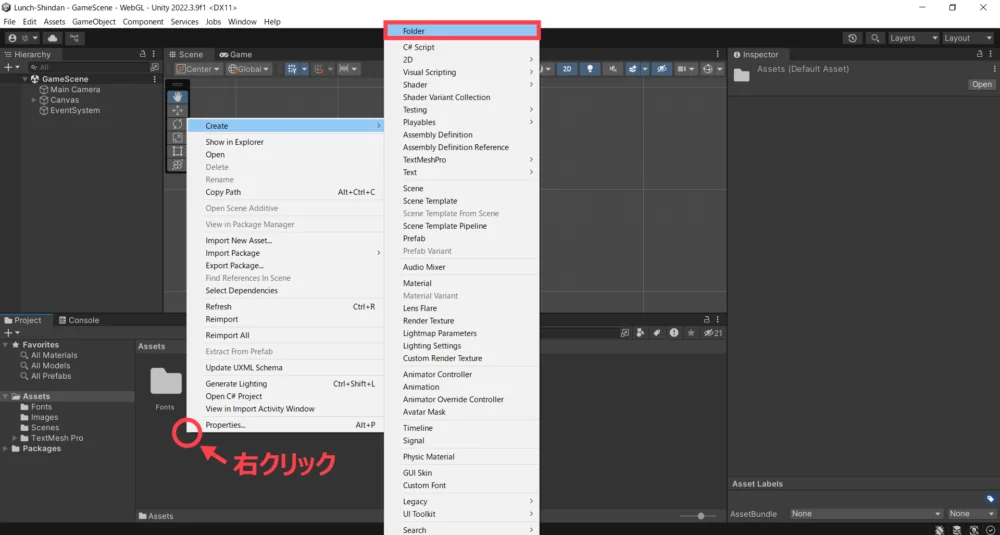This screenshot has width=1000, height=535.
Task: Open the Layers dropdown
Action: [x=914, y=38]
